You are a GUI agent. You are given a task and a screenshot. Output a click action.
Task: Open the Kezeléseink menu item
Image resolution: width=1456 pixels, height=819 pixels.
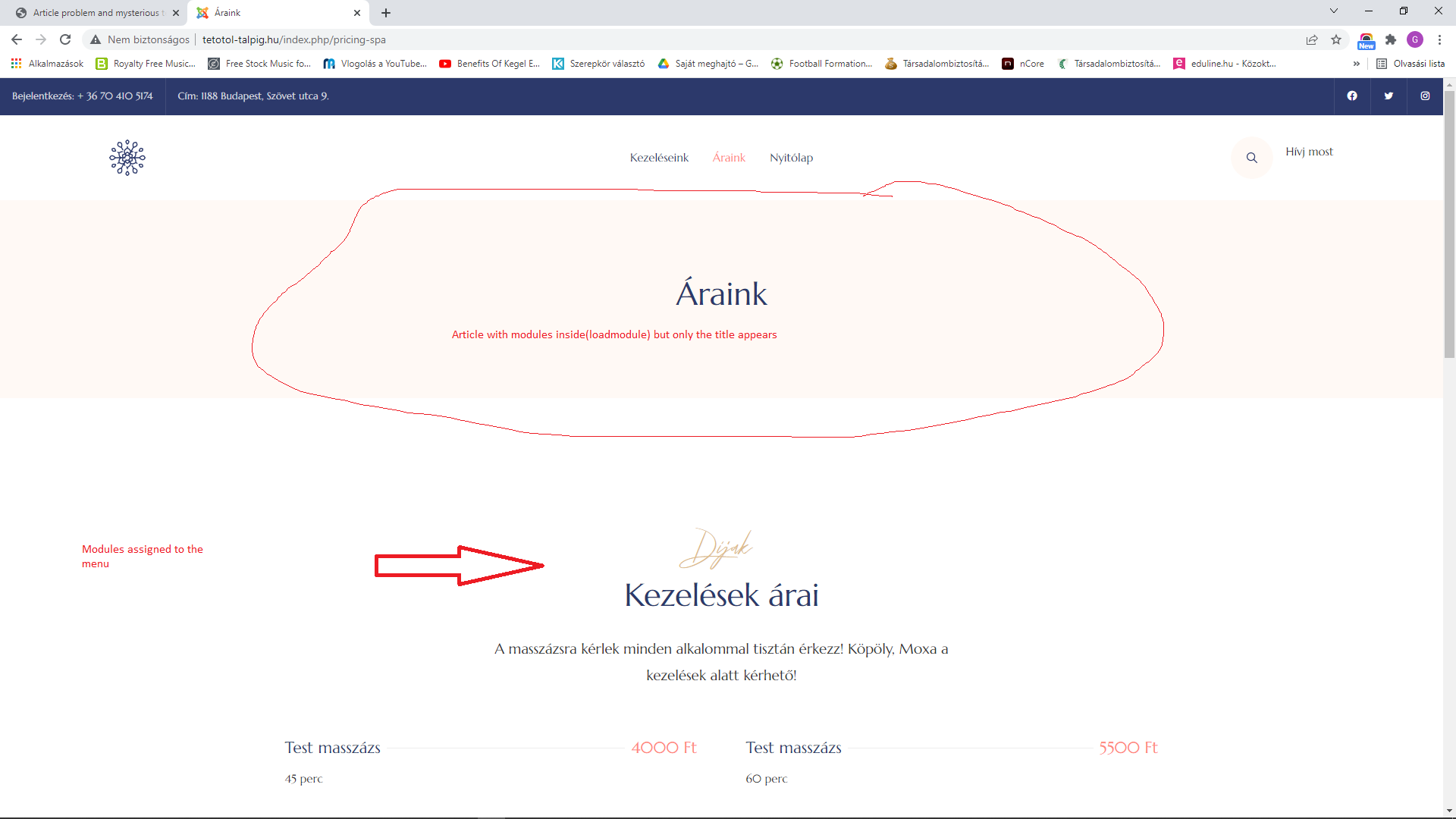click(x=659, y=158)
